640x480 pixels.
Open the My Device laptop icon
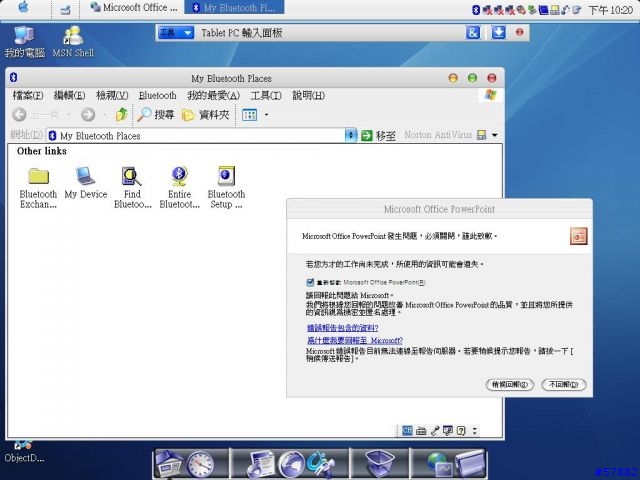pyautogui.click(x=86, y=176)
